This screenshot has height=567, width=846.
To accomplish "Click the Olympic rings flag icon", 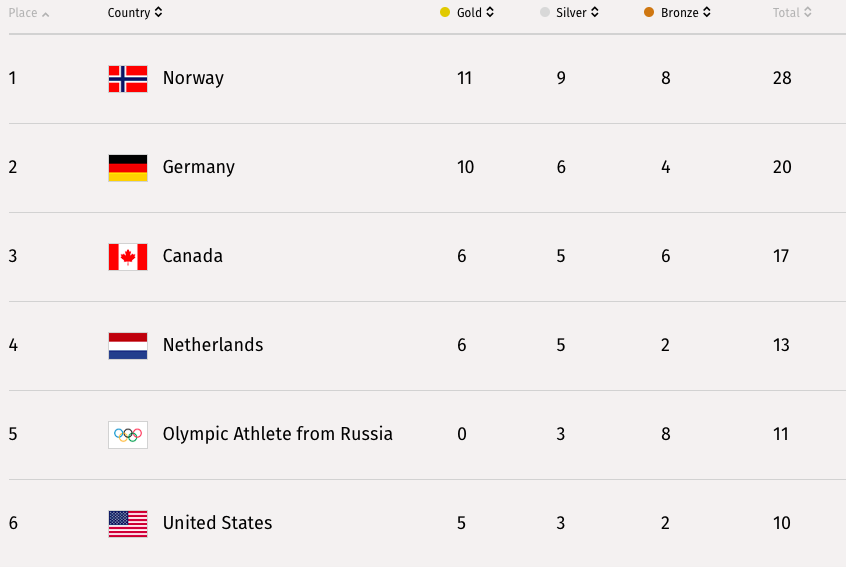I will tap(128, 434).
